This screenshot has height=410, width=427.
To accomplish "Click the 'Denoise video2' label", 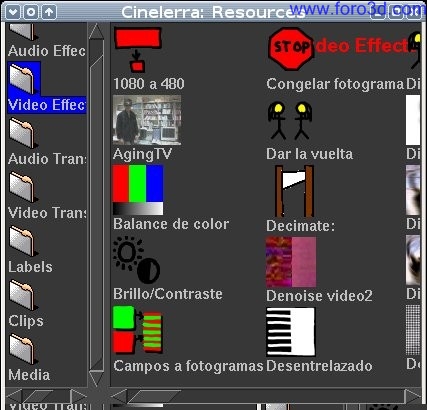I will (x=319, y=296).
